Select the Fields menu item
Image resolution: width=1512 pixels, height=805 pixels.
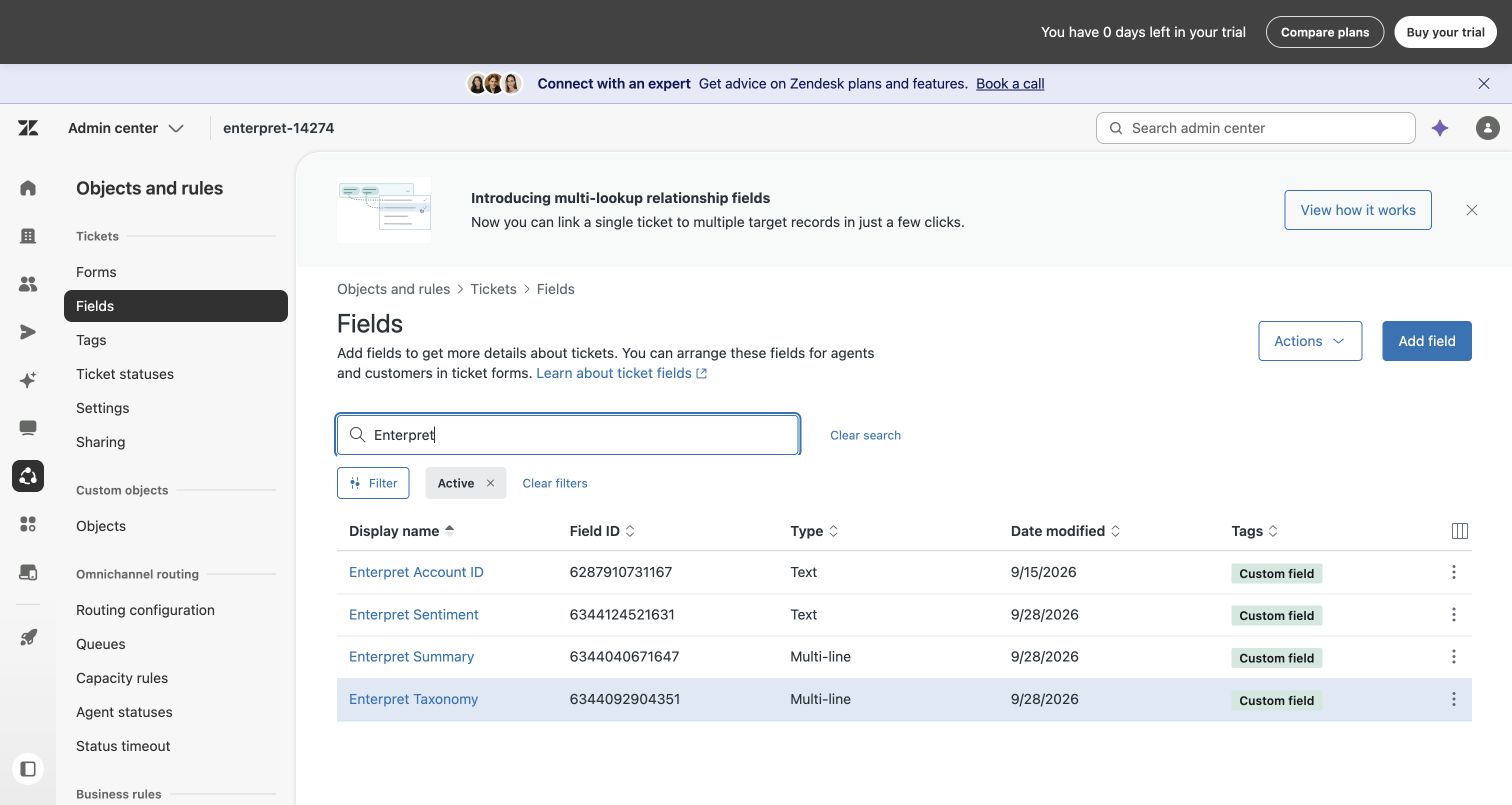click(x=176, y=306)
